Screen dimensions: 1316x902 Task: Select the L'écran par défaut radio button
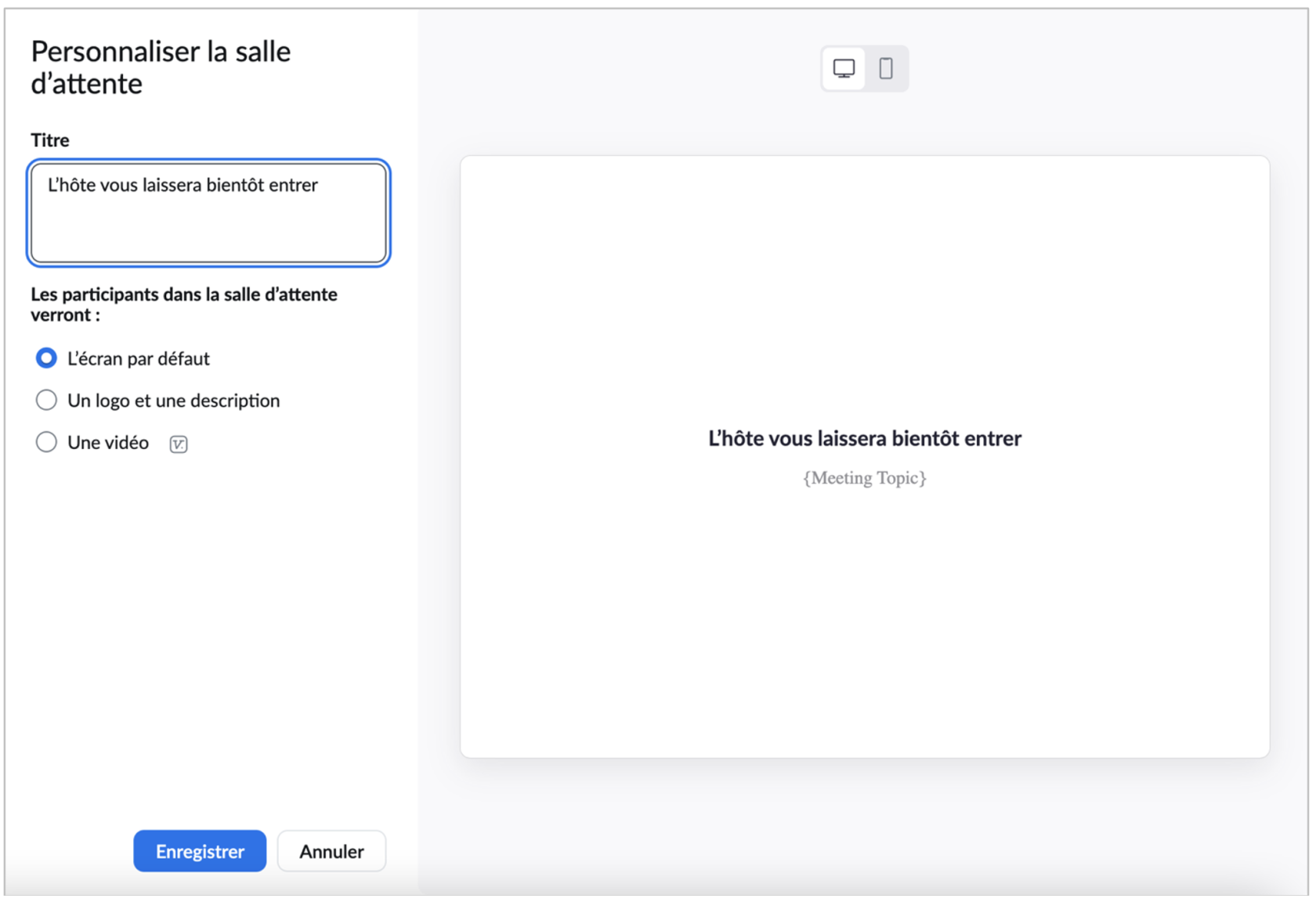pyautogui.click(x=46, y=358)
